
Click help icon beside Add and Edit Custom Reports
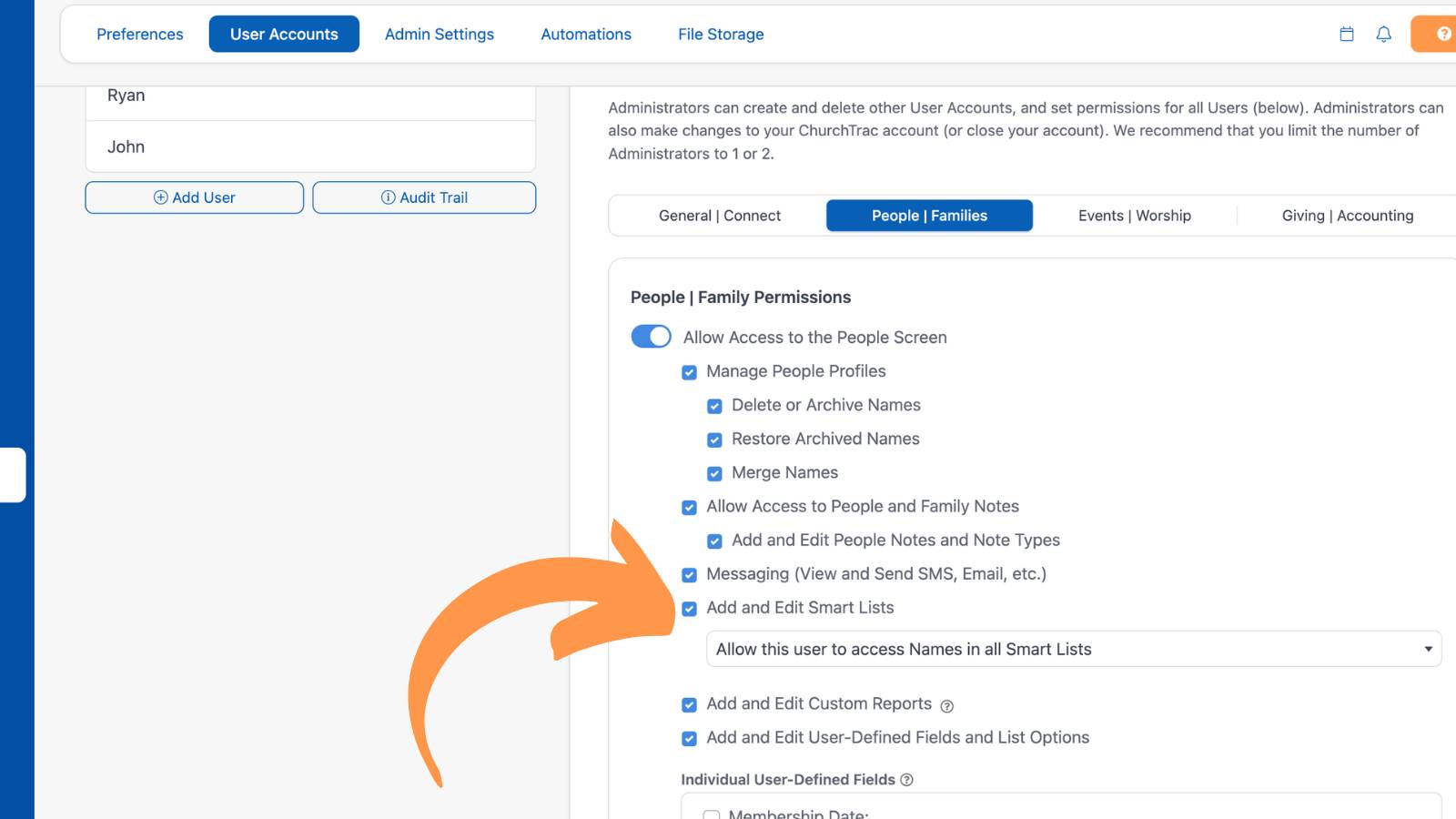[946, 706]
